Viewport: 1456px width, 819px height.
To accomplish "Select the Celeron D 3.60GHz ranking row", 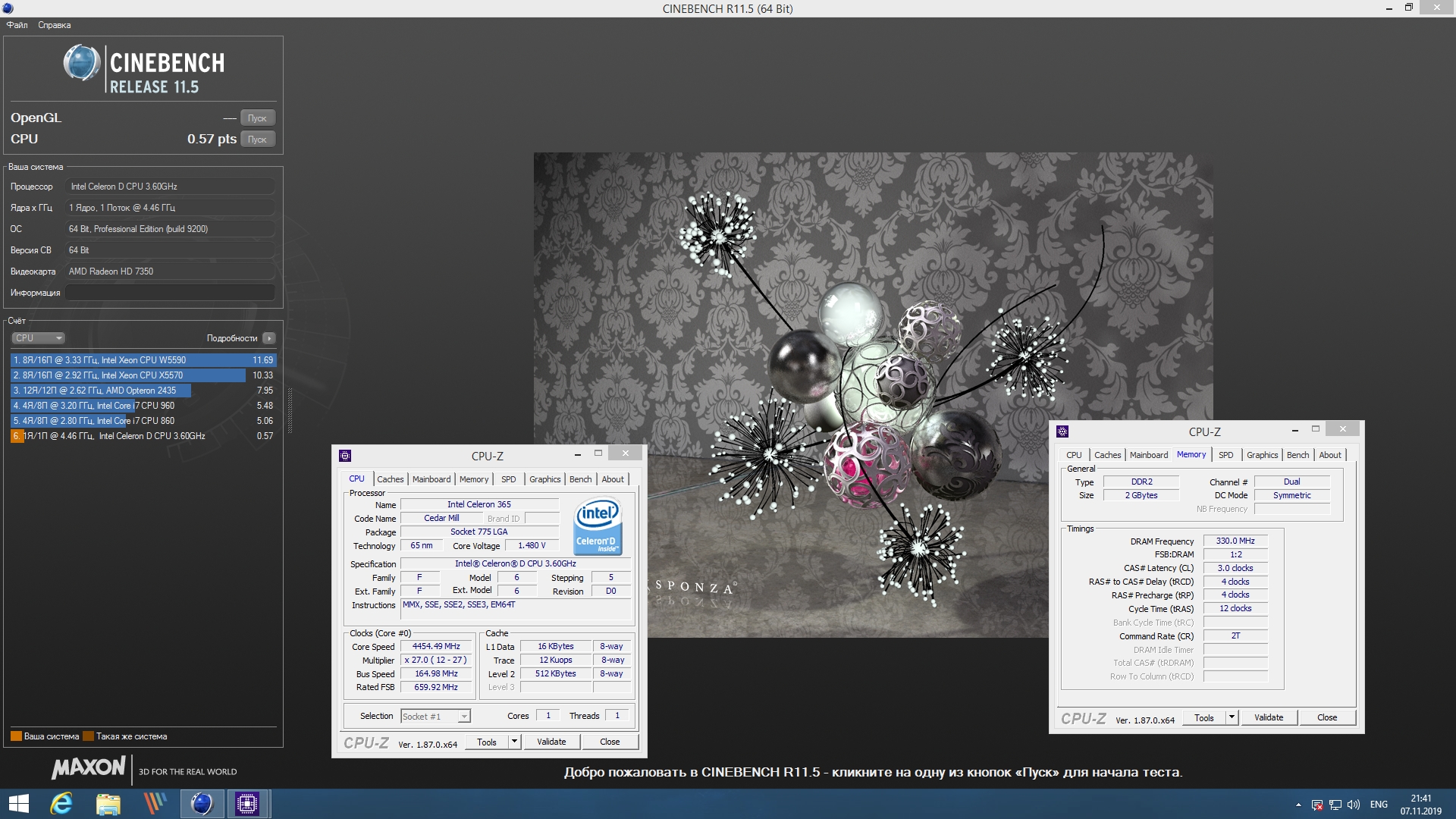I will [x=143, y=436].
